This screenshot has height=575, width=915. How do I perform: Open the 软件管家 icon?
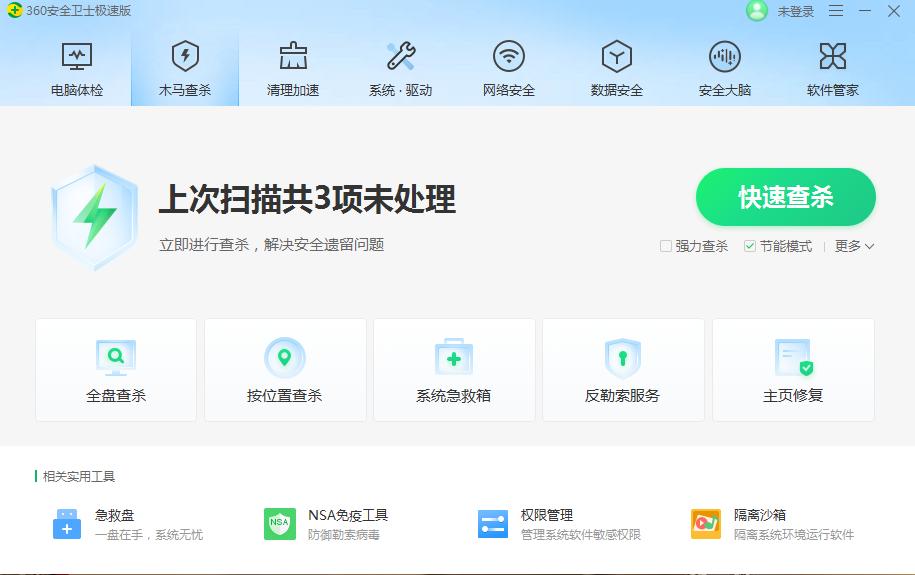pos(833,56)
